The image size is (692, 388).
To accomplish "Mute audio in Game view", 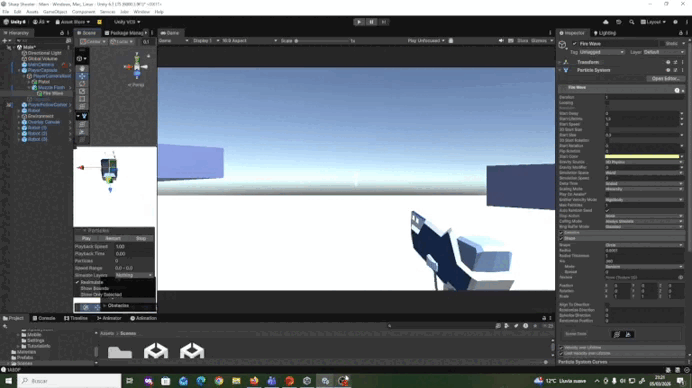I will [x=501, y=41].
